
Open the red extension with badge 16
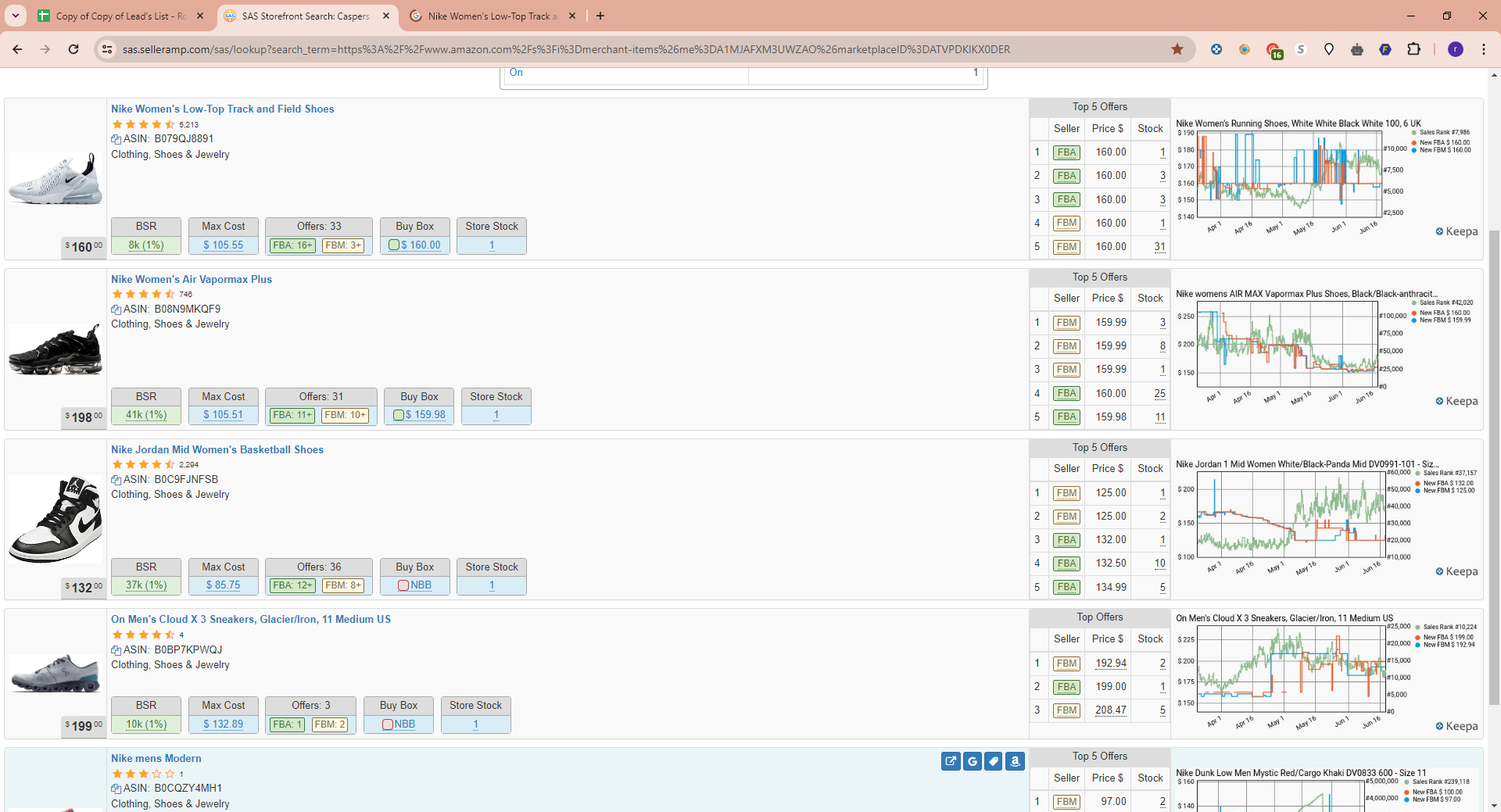click(1274, 51)
